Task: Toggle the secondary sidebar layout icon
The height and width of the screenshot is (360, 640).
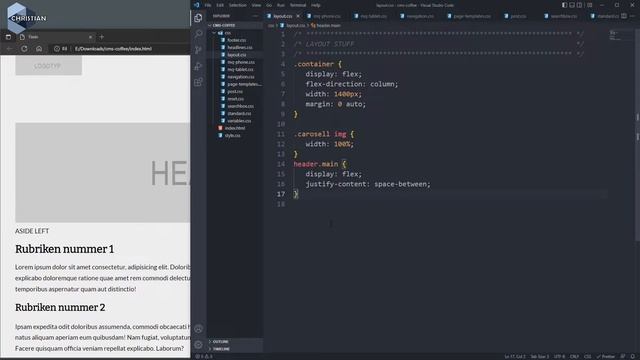Action: (x=579, y=5)
